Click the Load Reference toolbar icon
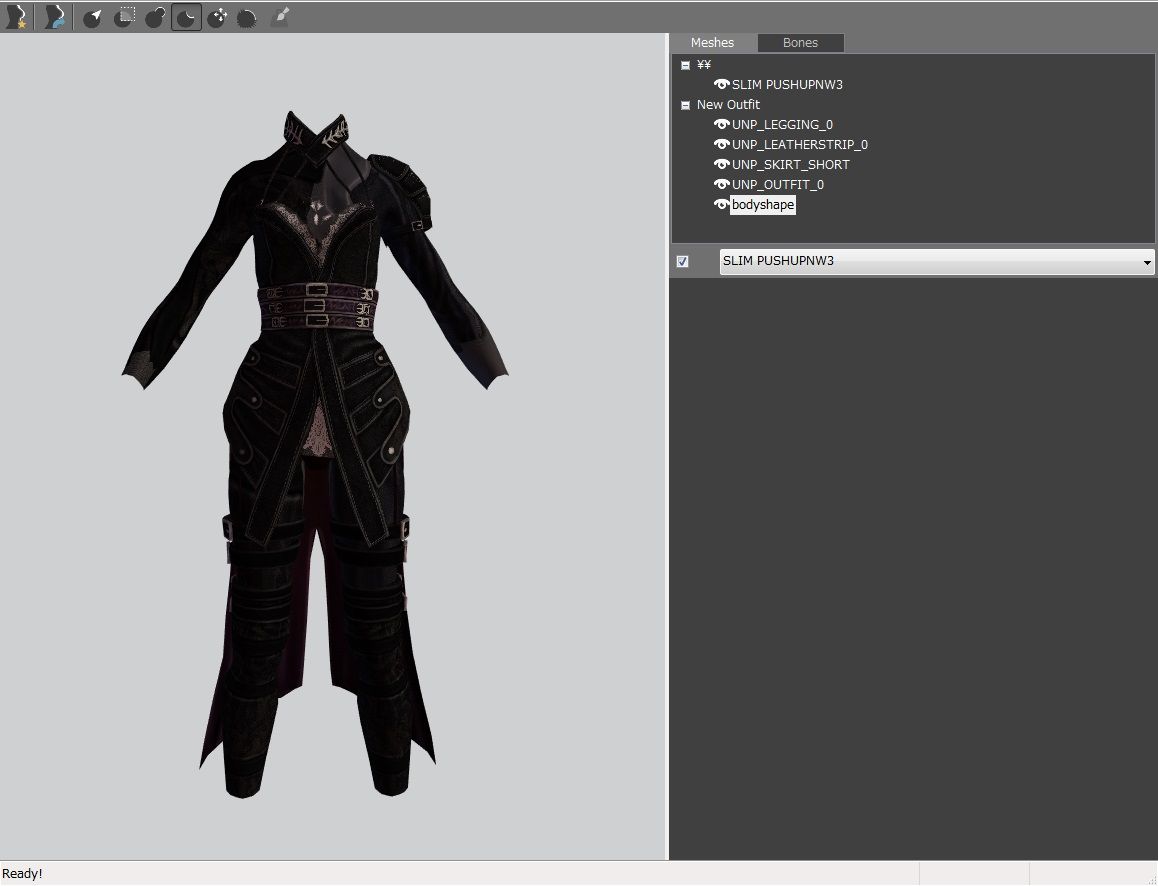 tap(55, 17)
